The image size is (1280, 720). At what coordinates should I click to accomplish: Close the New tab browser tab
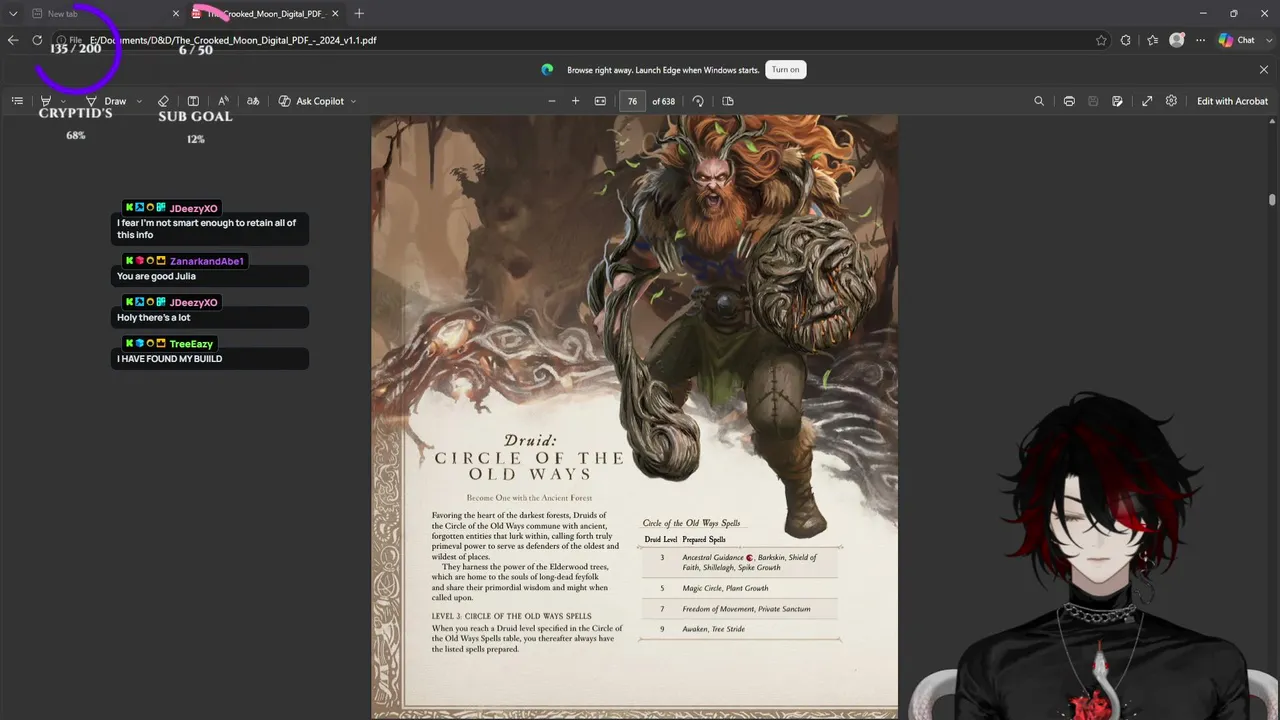176,14
